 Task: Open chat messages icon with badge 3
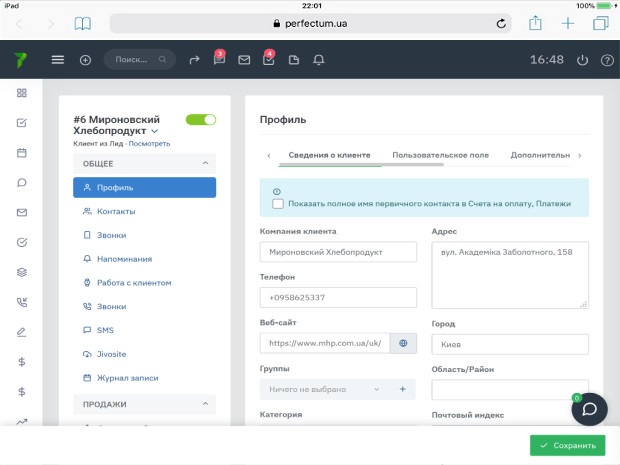click(x=219, y=59)
